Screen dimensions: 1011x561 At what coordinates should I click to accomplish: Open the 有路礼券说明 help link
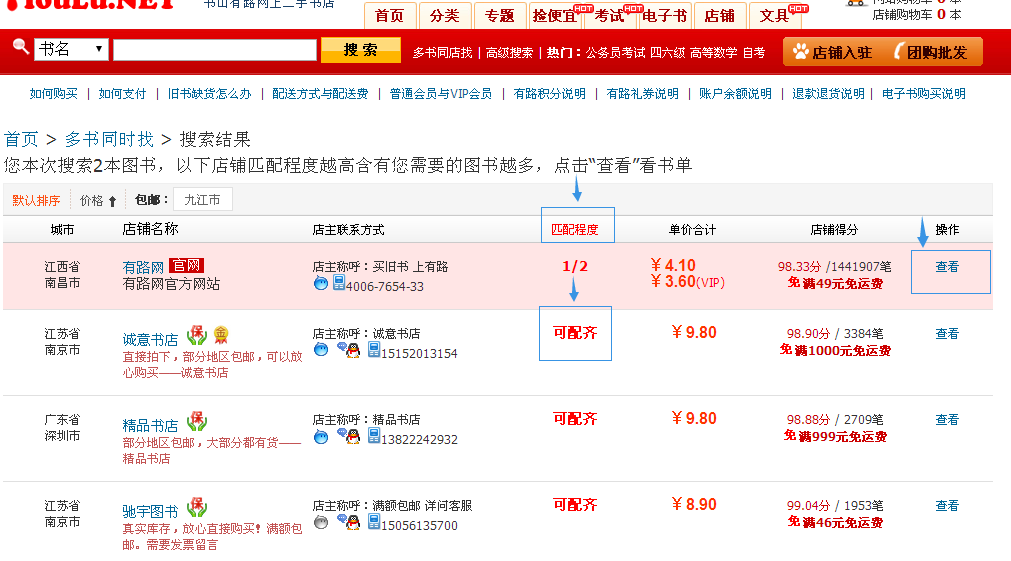pyautogui.click(x=642, y=94)
